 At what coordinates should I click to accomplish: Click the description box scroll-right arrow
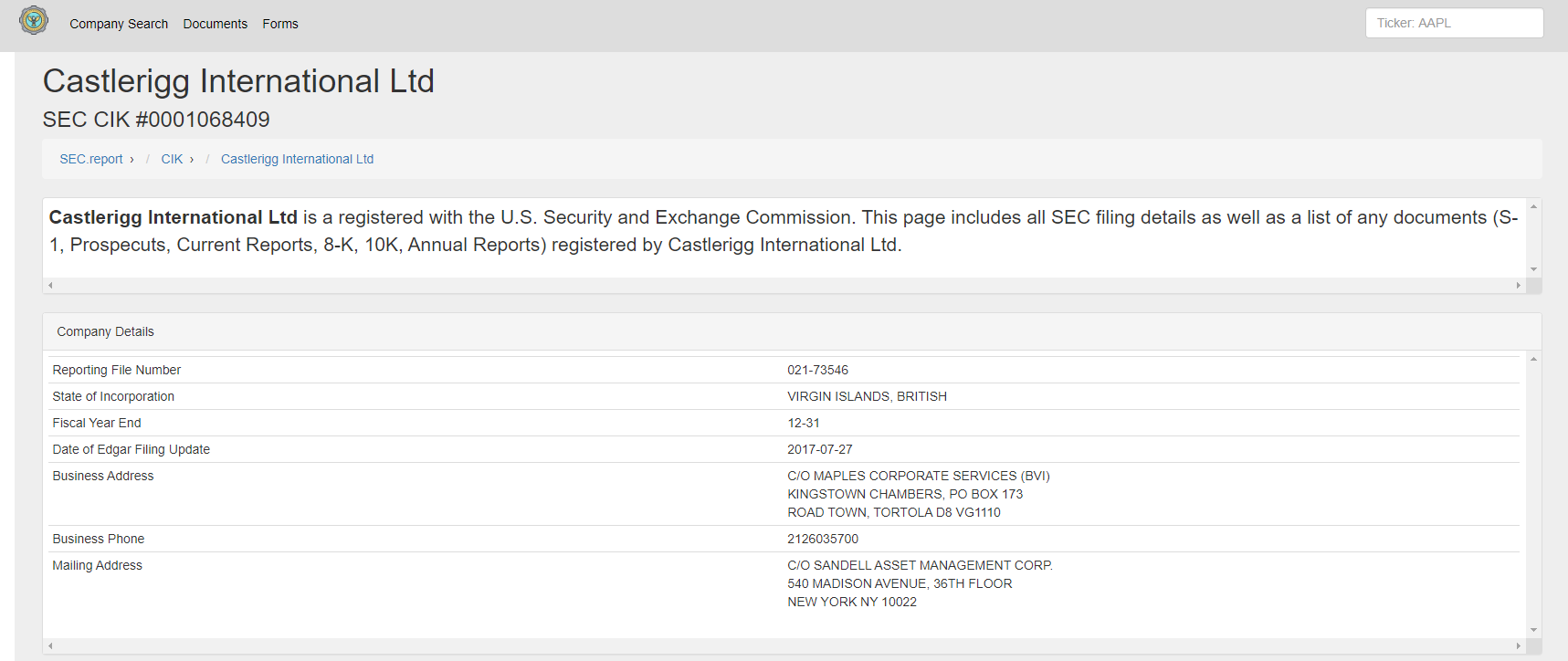tap(1519, 286)
